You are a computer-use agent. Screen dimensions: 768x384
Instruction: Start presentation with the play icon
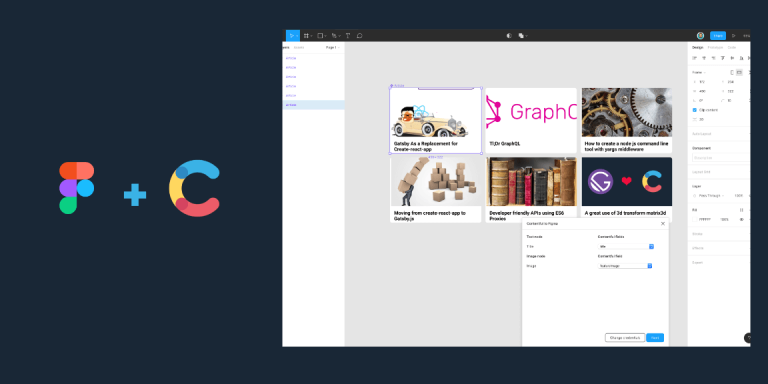click(x=733, y=36)
